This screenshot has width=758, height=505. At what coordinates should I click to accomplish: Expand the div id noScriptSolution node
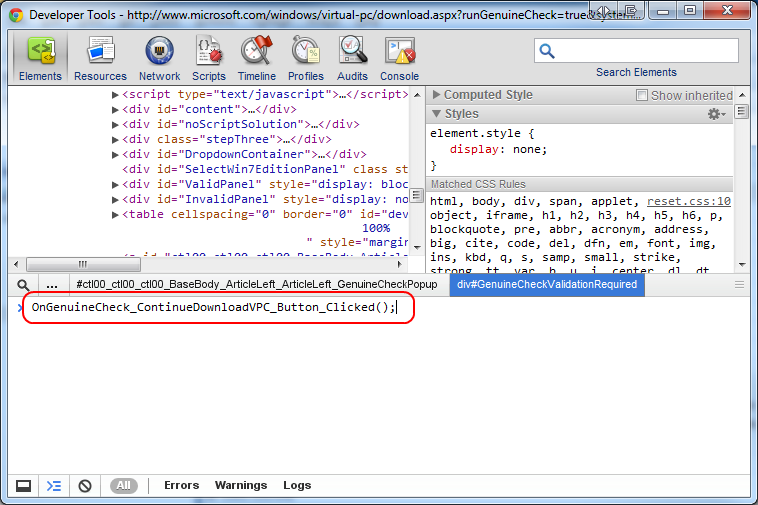(x=115, y=125)
